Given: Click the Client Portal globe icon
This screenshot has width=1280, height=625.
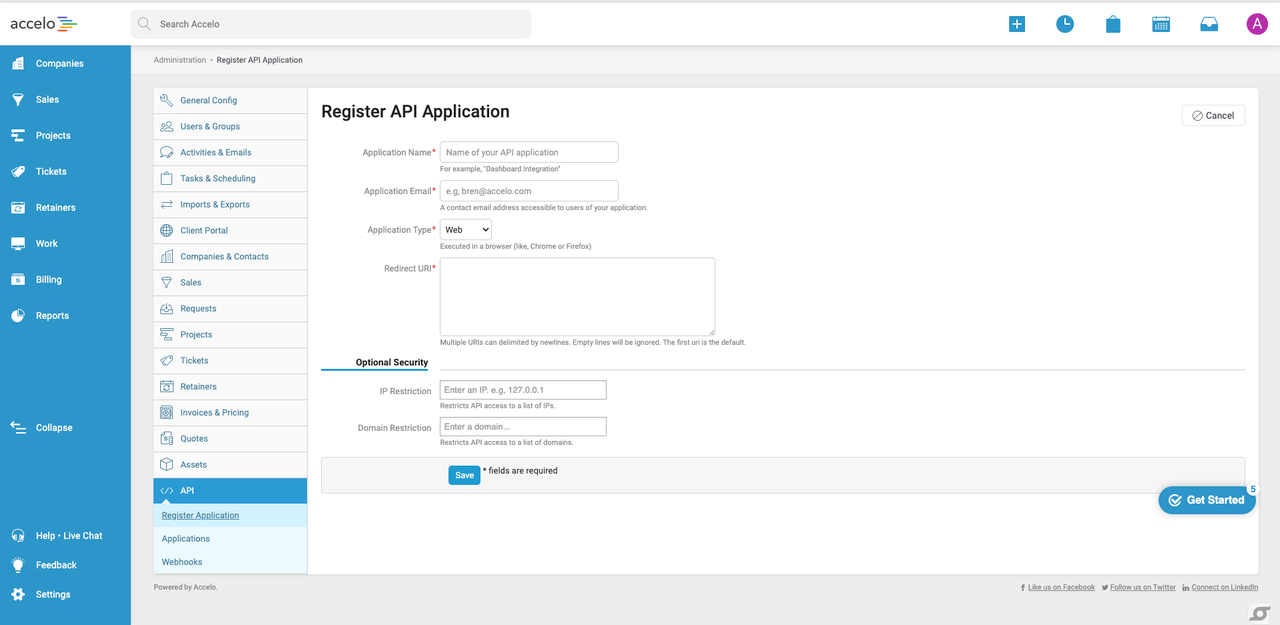Looking at the screenshot, I should [167, 230].
